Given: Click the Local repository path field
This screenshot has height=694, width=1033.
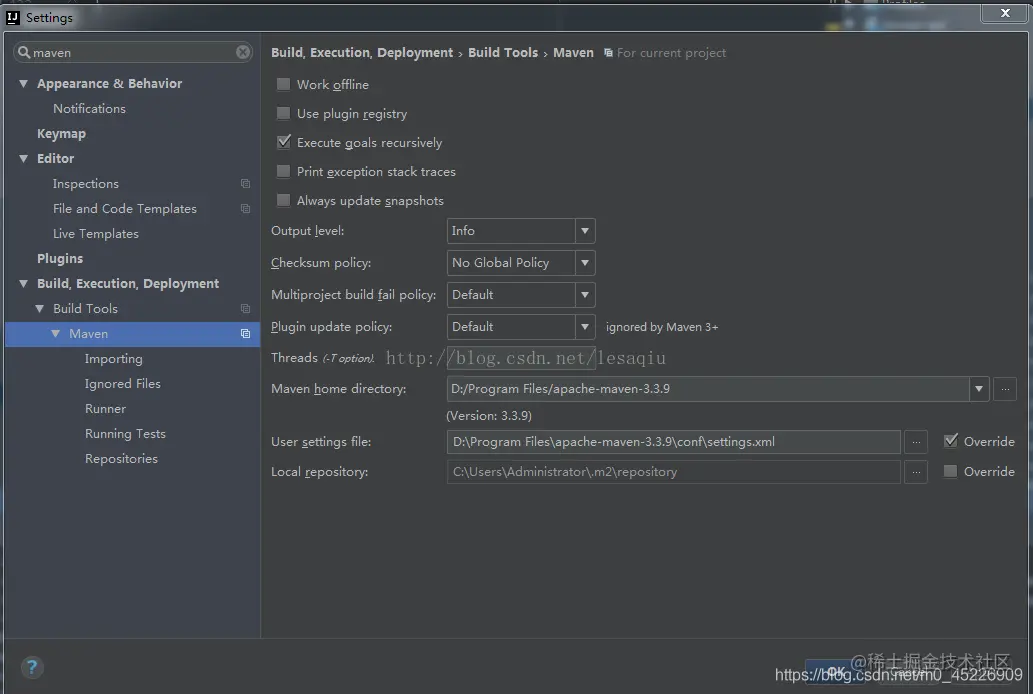Looking at the screenshot, I should (673, 472).
